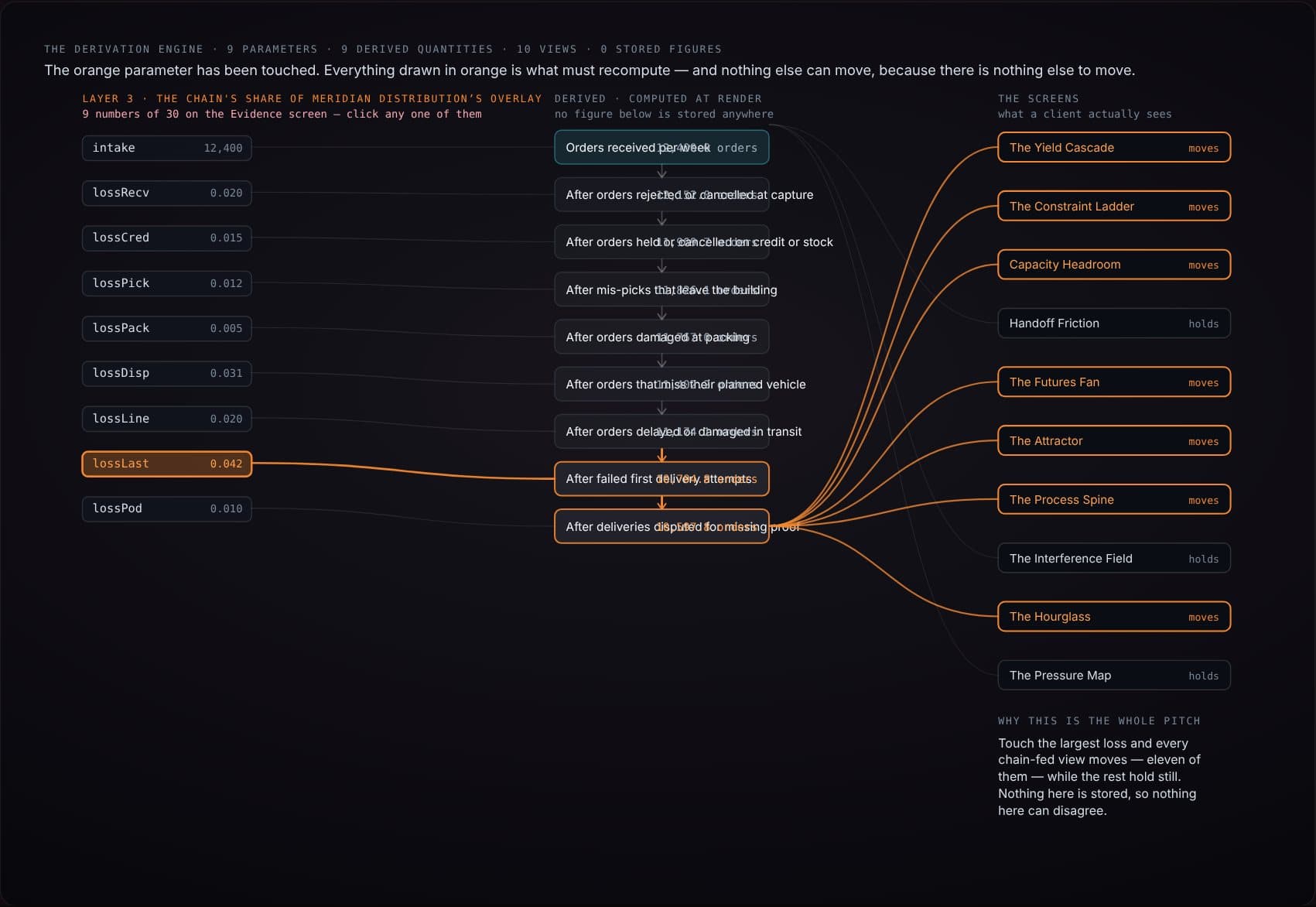Click the 'THE SCREENS' heading
This screenshot has width=1316, height=907.
[x=1038, y=98]
